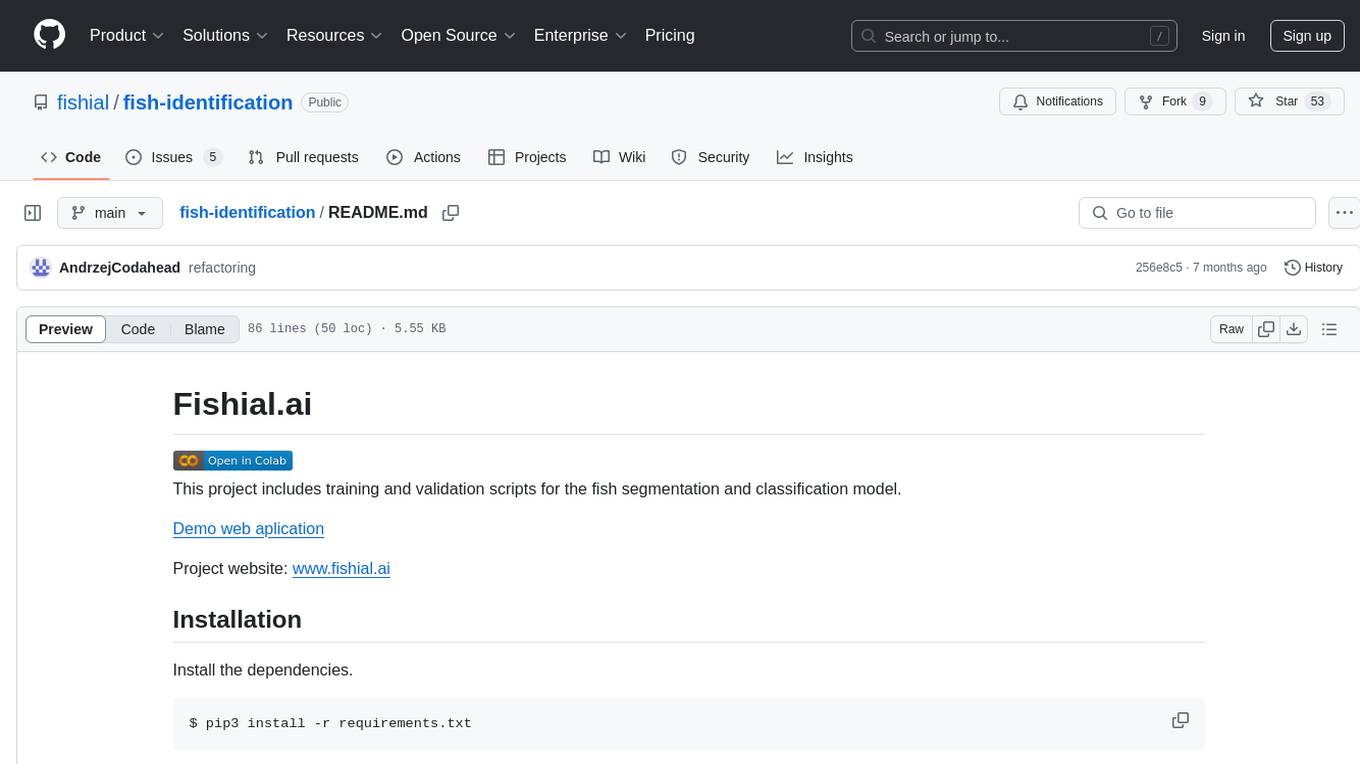Click the Fork count 9
Viewport: 1360px width, 764px height.
(1203, 101)
